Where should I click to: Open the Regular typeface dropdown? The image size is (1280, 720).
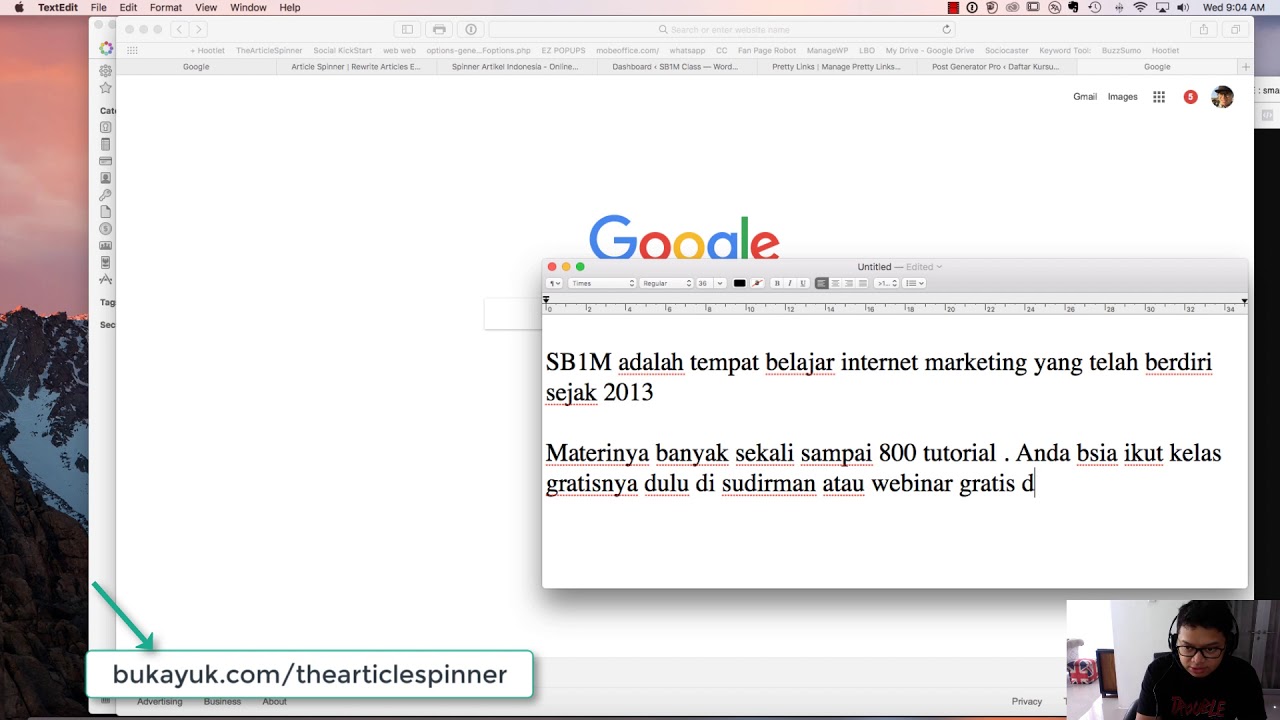[666, 283]
